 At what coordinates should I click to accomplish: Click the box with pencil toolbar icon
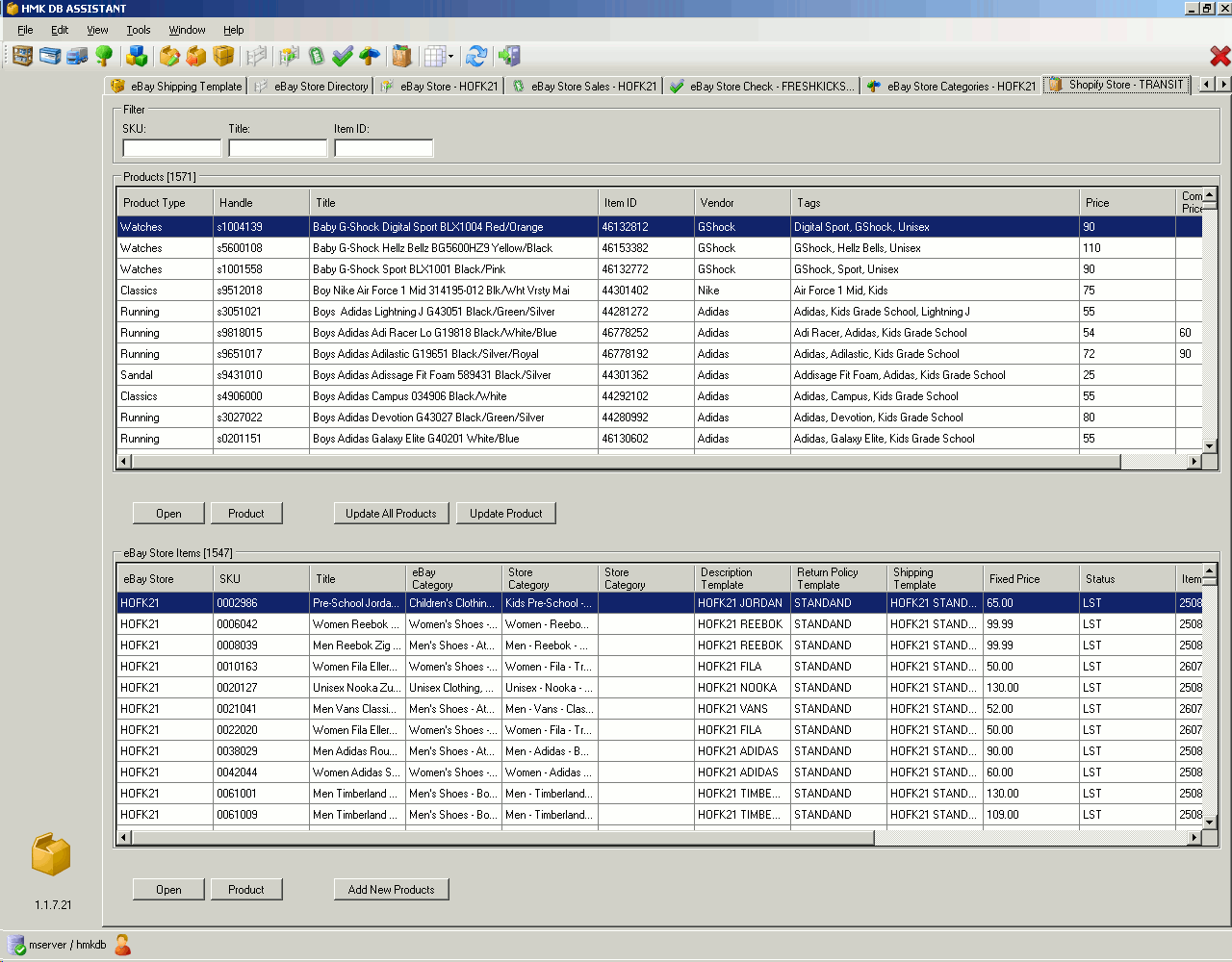[x=169, y=56]
